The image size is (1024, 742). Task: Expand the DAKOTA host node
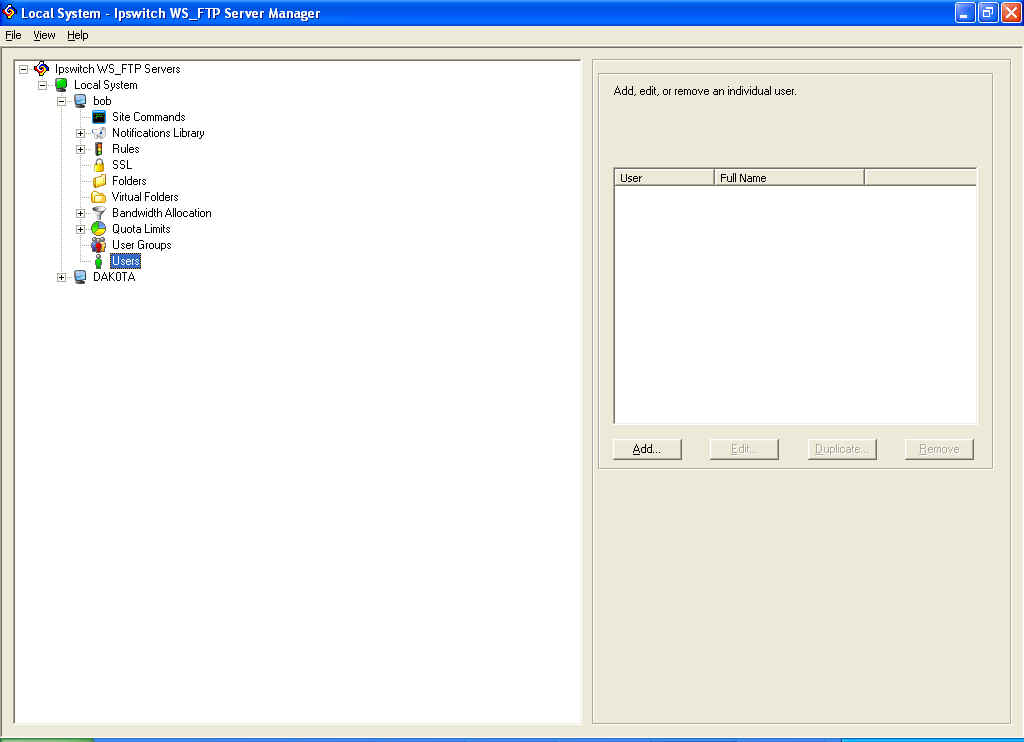tap(61, 277)
